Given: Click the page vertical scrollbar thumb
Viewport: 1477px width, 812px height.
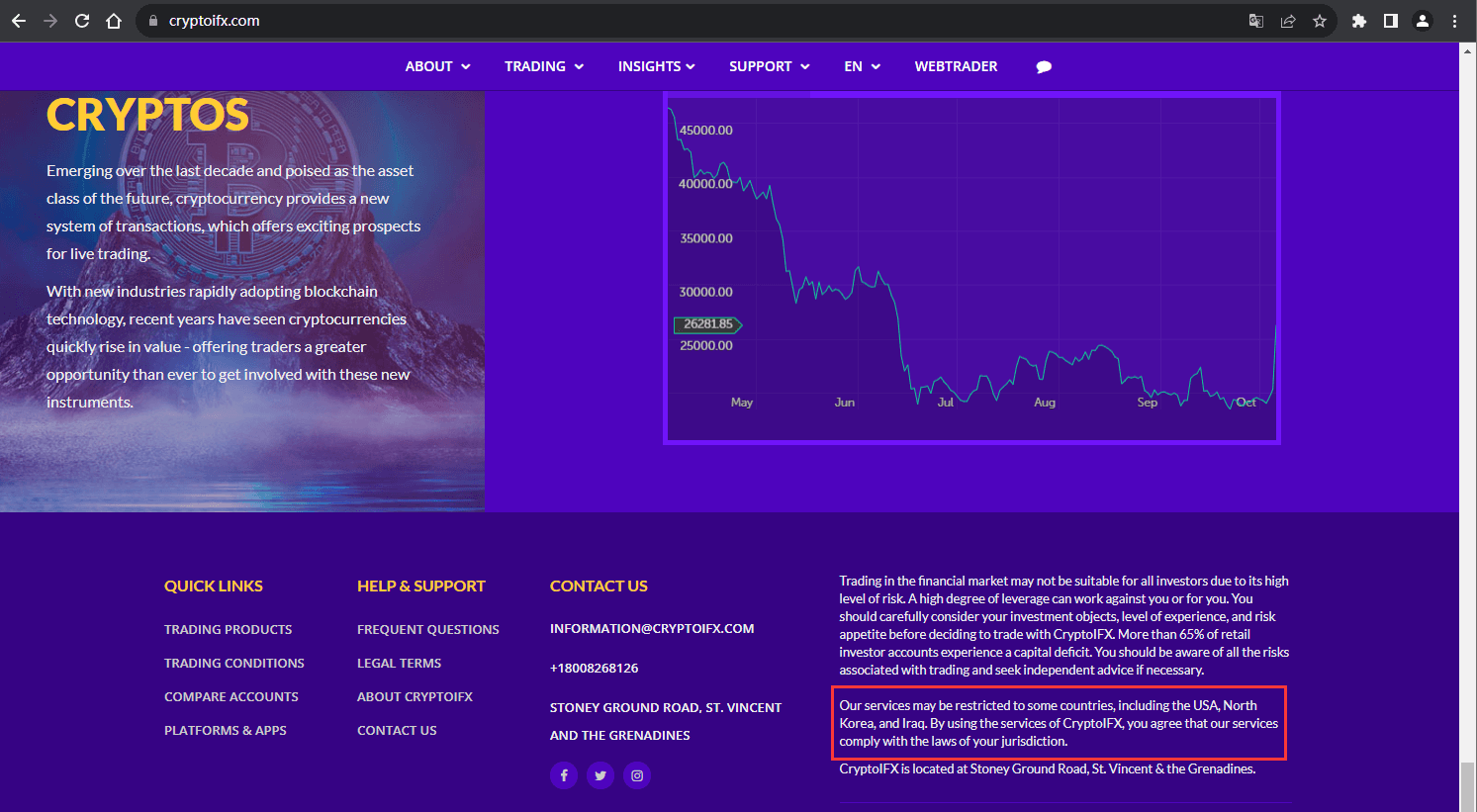Looking at the screenshot, I should tap(1467, 786).
